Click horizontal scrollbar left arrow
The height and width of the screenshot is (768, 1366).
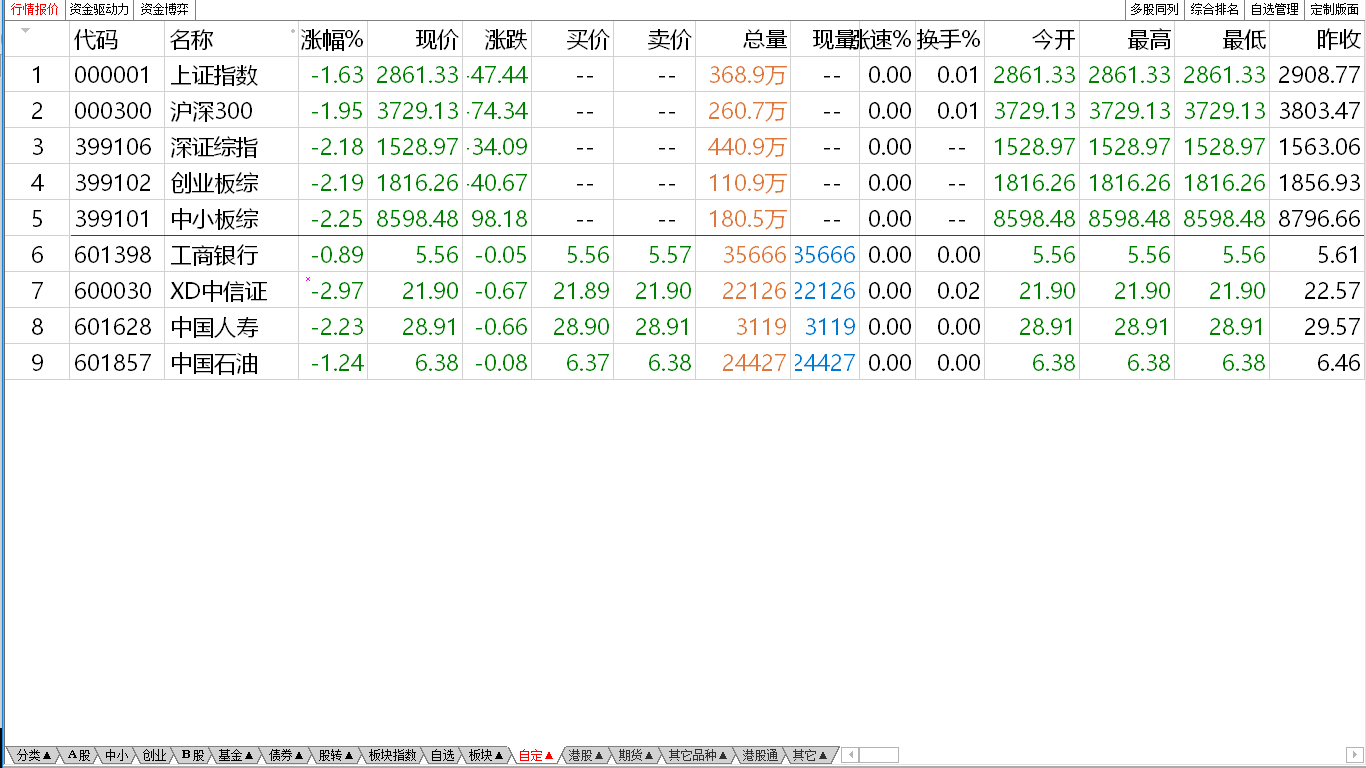tap(849, 755)
